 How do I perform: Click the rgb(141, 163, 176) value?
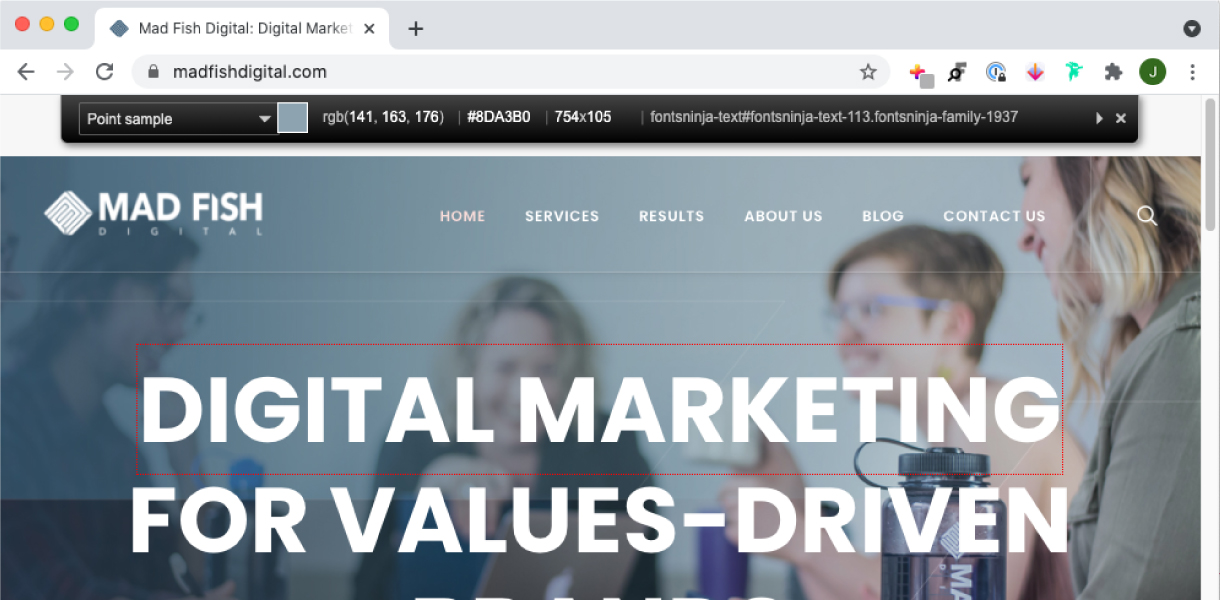coord(383,117)
